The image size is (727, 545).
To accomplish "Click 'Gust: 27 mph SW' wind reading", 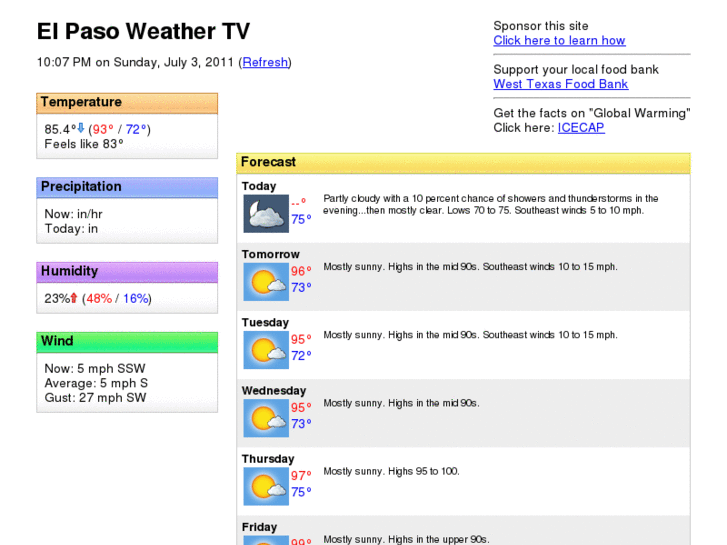I will tap(95, 398).
